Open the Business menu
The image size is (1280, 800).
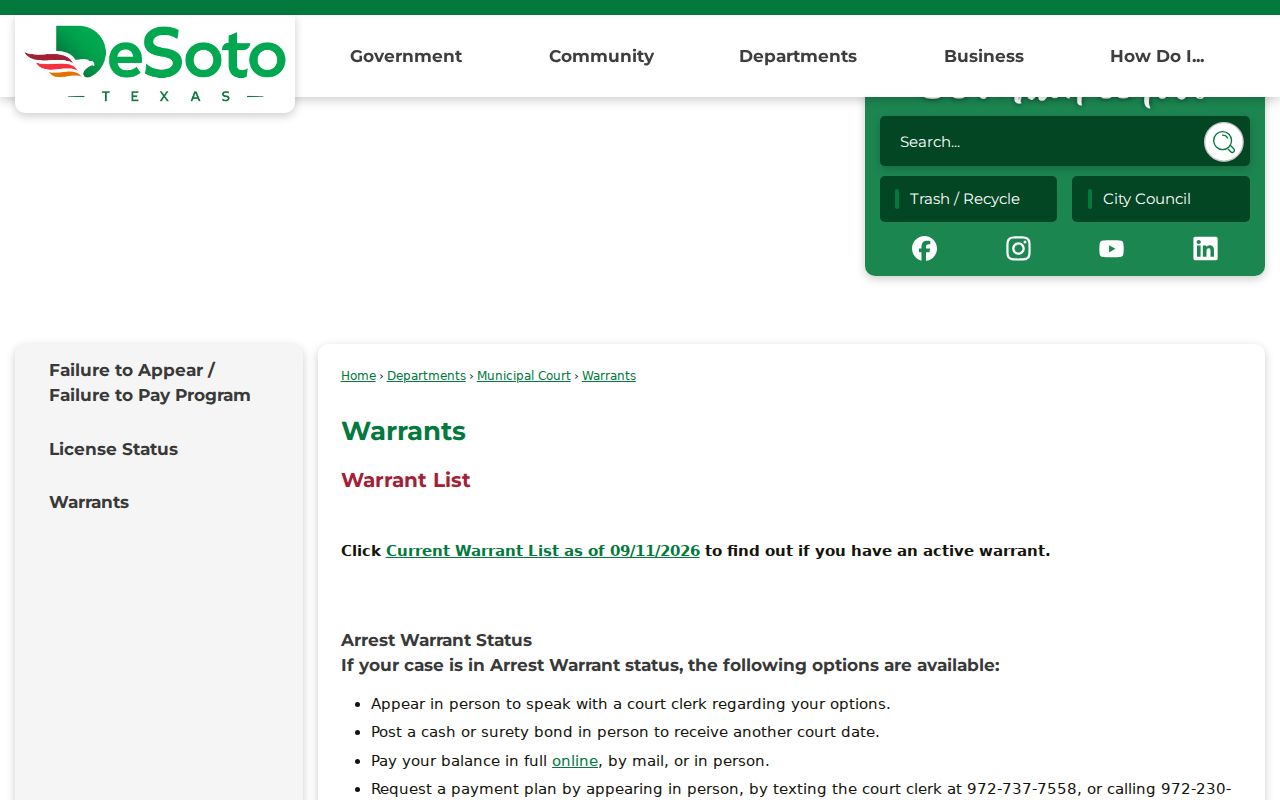(x=984, y=56)
